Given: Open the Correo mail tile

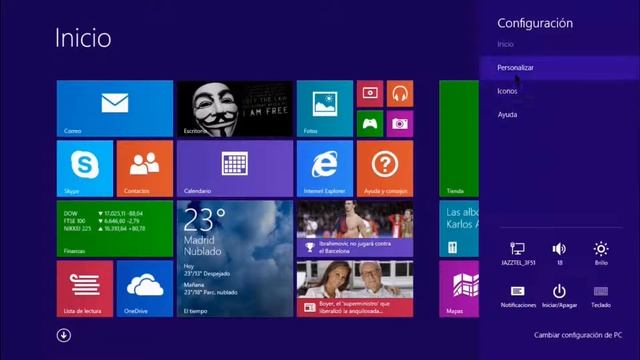Looking at the screenshot, I should (115, 109).
